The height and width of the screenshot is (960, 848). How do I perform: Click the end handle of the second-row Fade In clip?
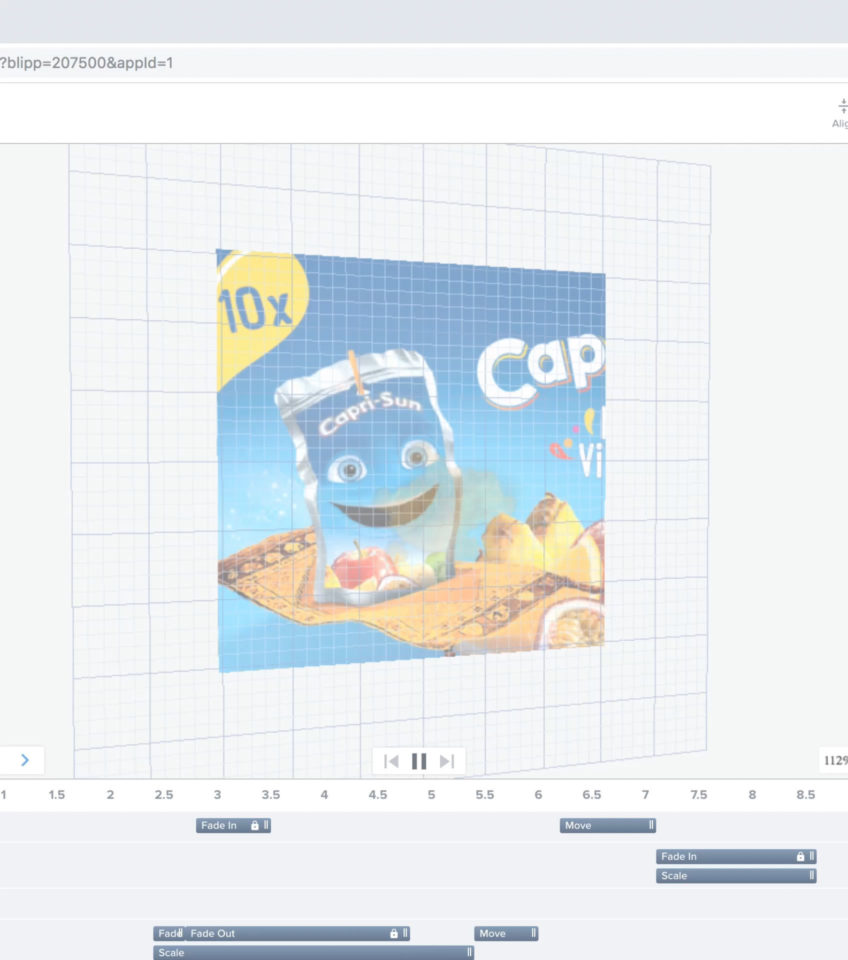(x=812, y=857)
